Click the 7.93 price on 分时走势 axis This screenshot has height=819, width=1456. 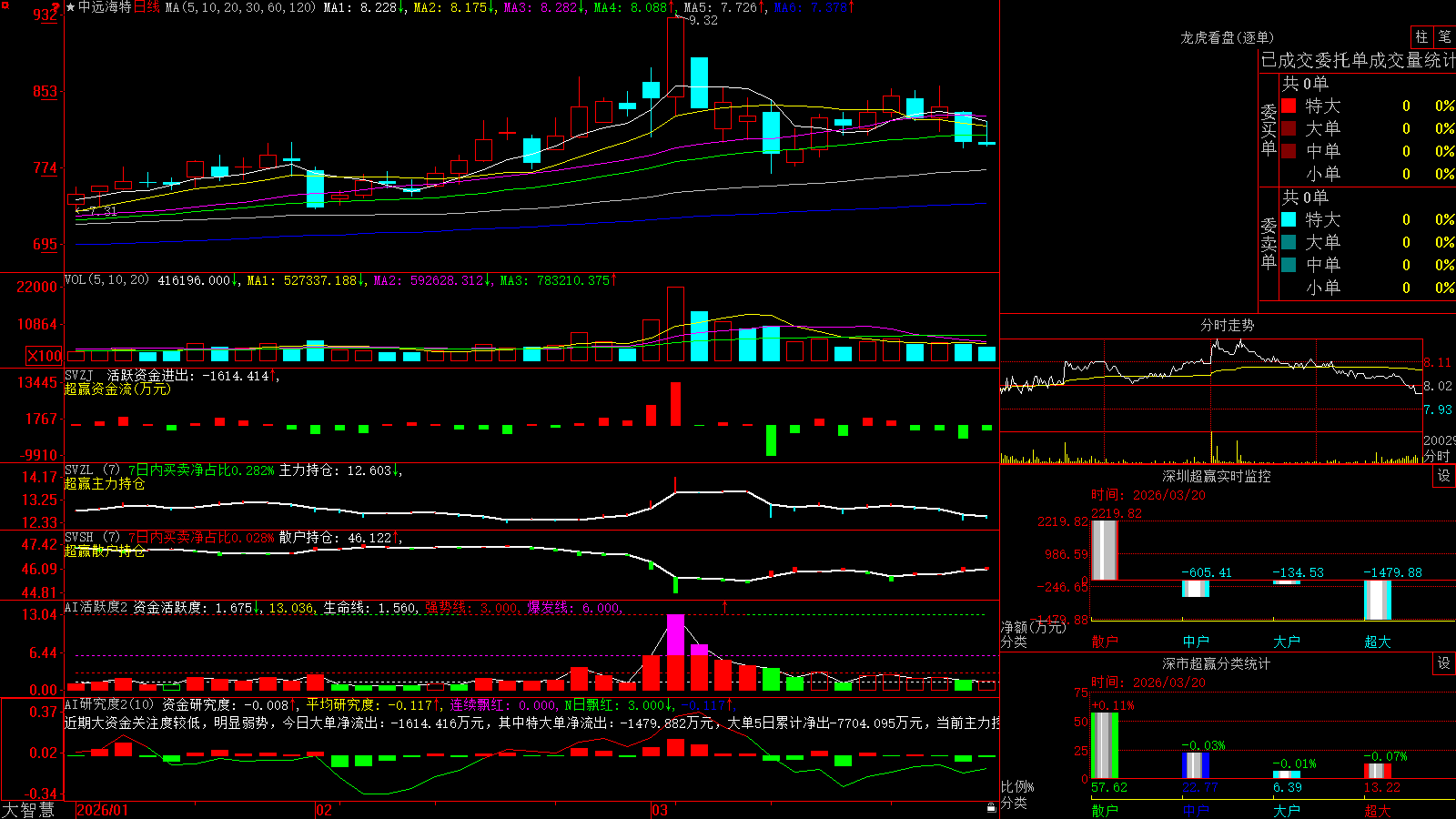[1439, 409]
